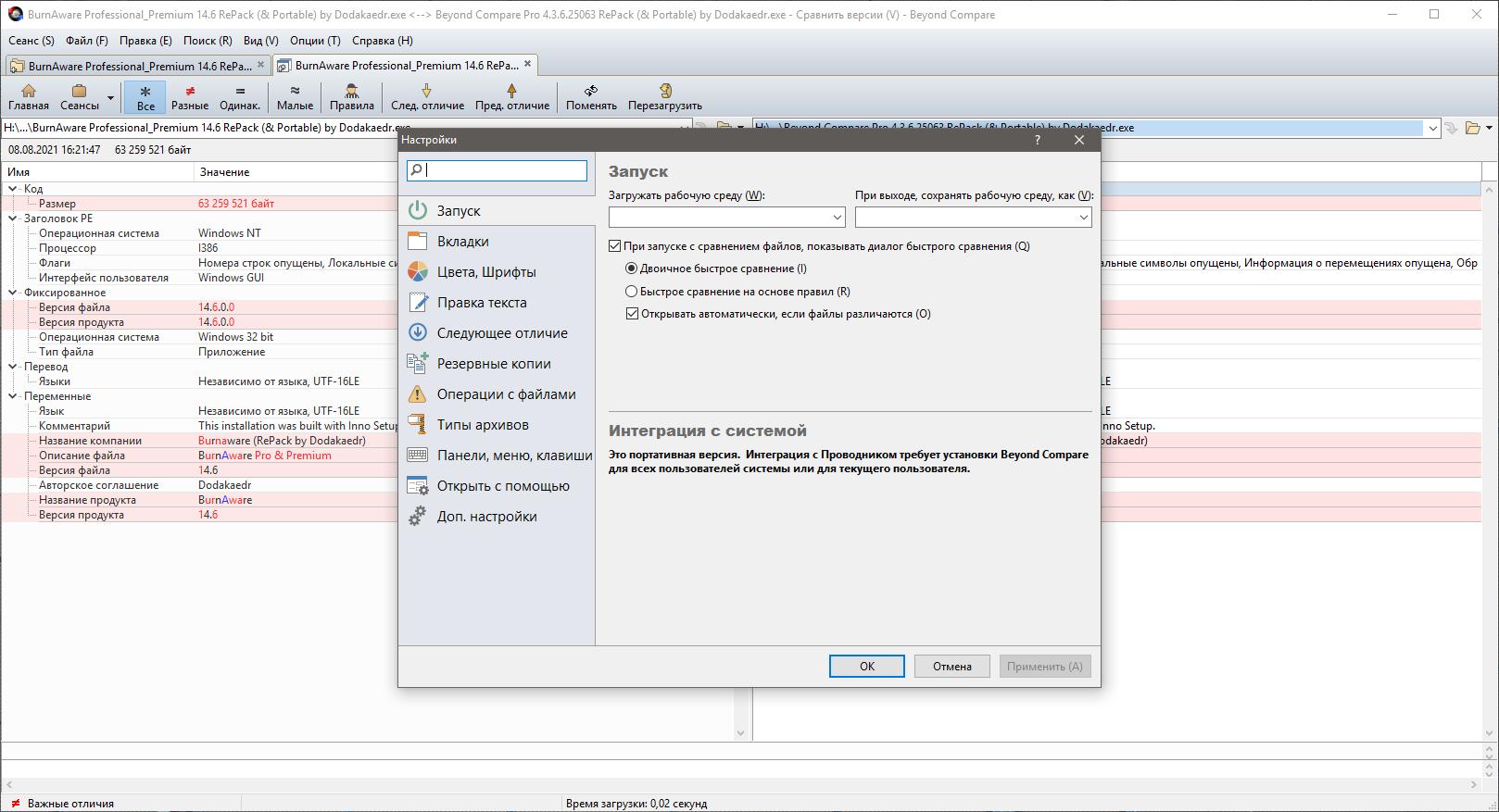Viewport: 1499px width, 812px height.
Task: Open right path history dropdown
Action: point(1432,128)
